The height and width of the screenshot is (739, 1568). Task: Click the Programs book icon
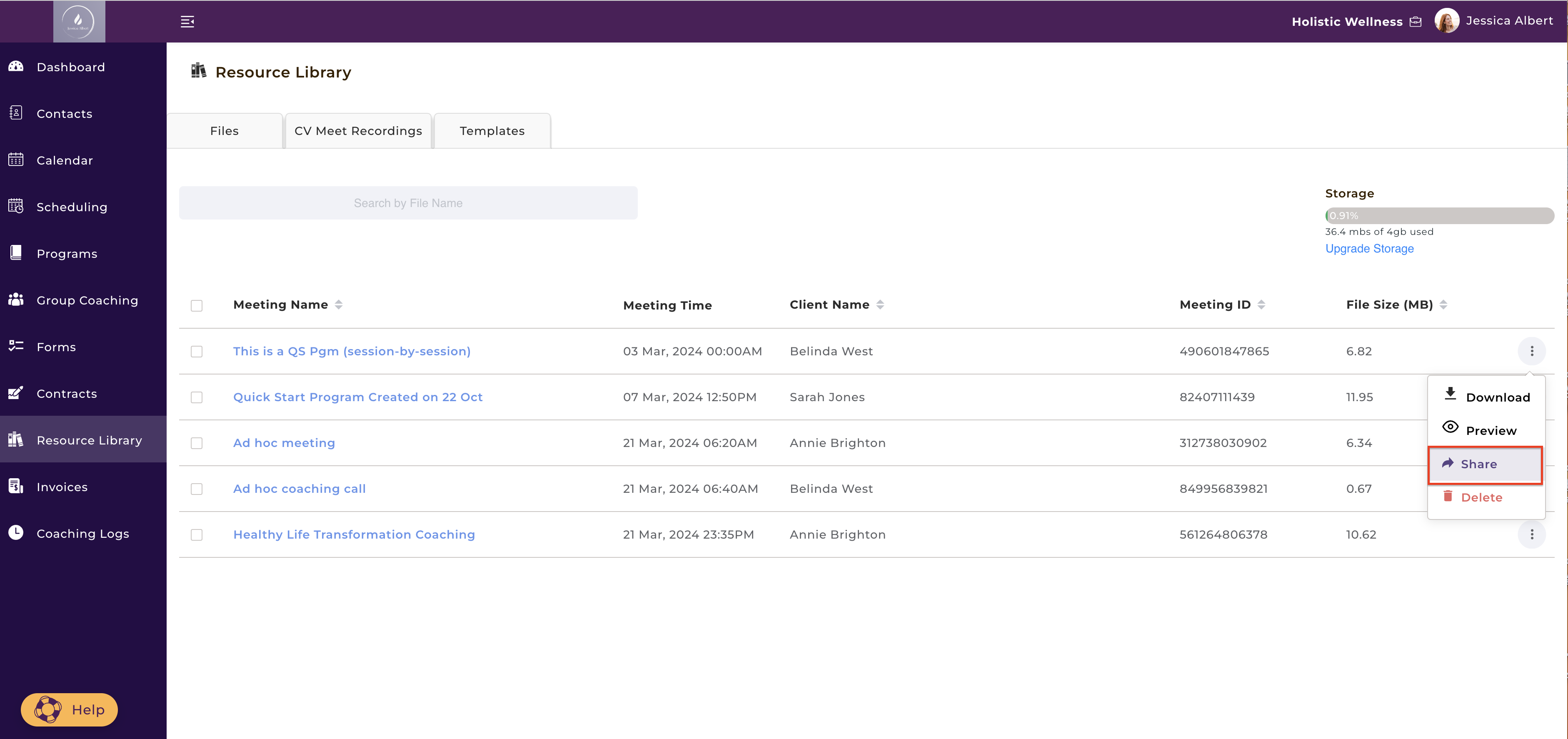16,252
